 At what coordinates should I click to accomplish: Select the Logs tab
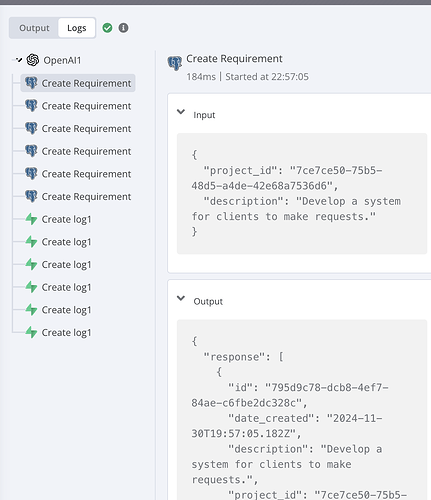click(x=77, y=28)
